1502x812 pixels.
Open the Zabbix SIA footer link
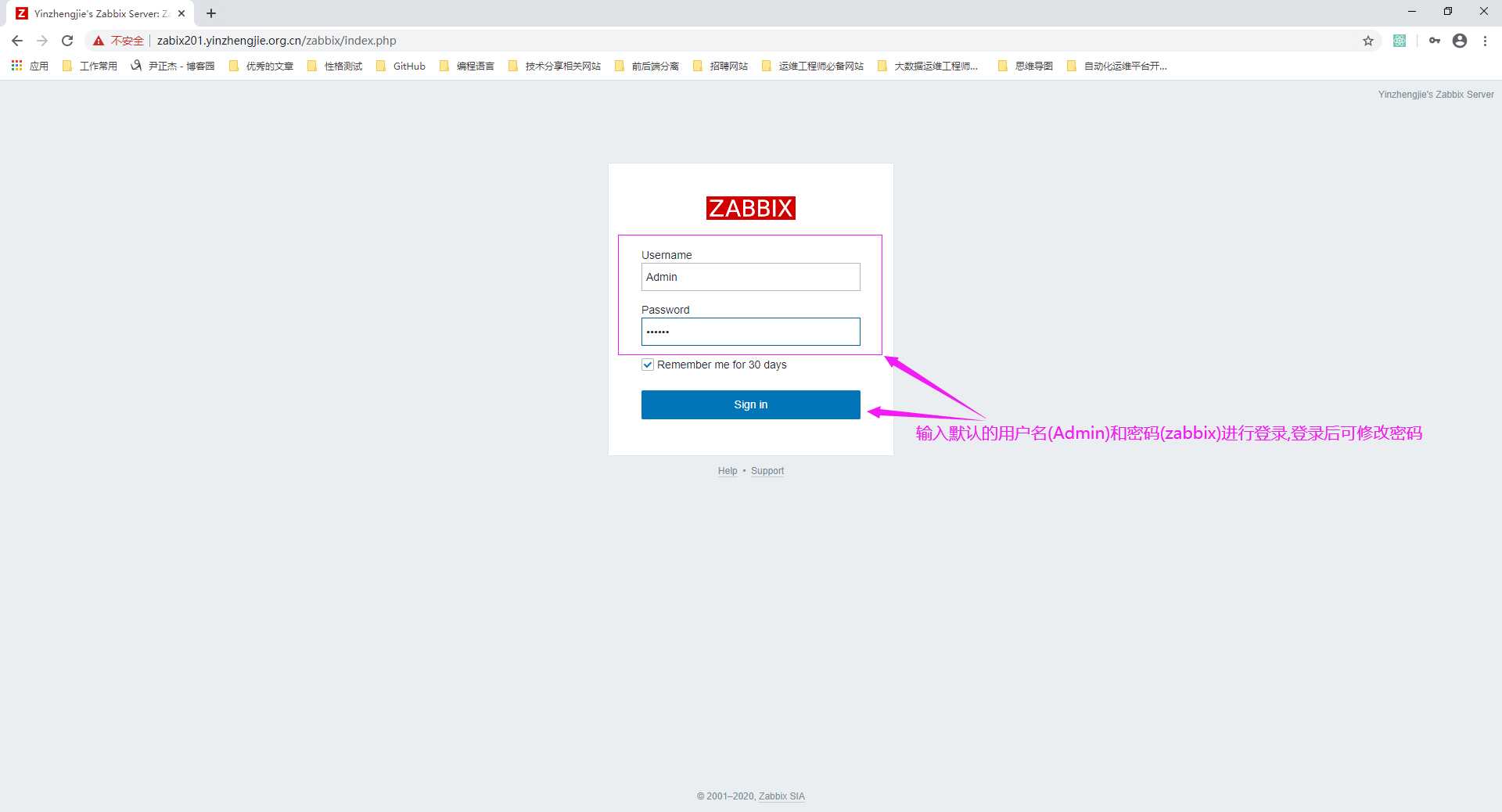point(782,796)
